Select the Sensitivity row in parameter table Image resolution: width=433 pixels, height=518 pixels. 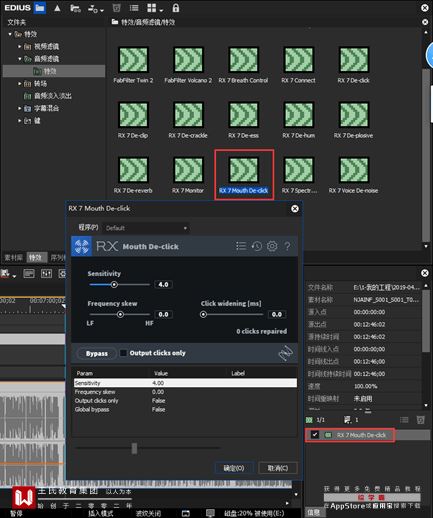point(185,383)
